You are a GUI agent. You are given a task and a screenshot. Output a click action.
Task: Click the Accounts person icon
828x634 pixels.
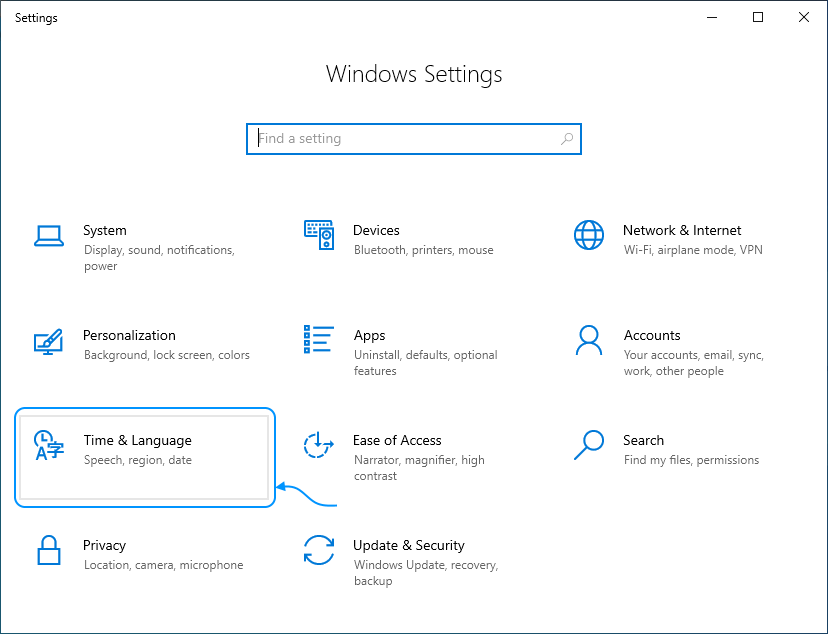(x=589, y=340)
